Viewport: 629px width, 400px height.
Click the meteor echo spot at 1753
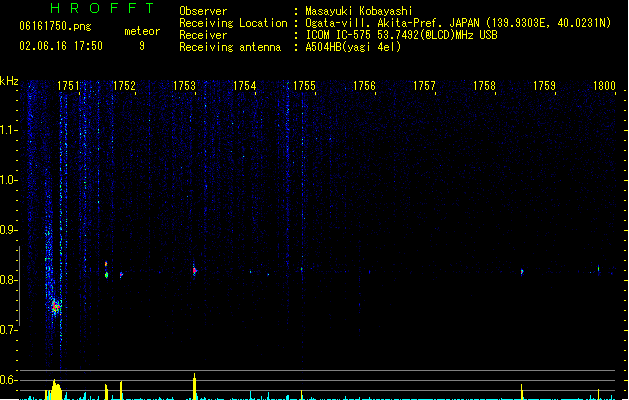(x=195, y=271)
